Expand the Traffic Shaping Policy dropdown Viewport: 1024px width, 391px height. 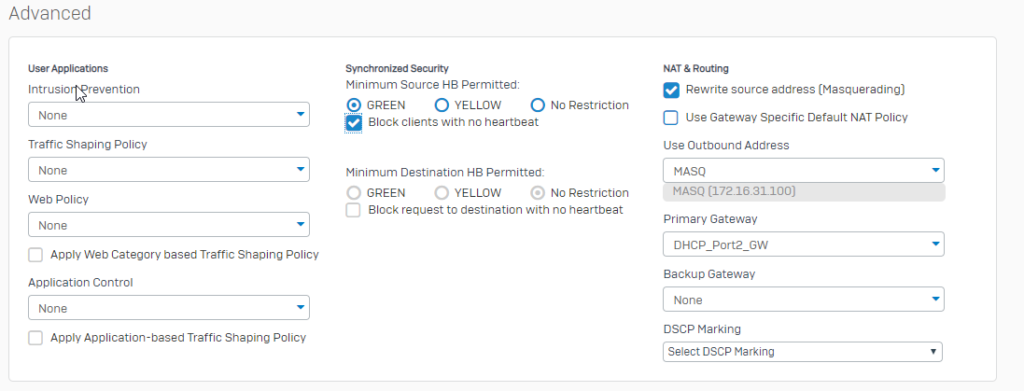[168, 170]
